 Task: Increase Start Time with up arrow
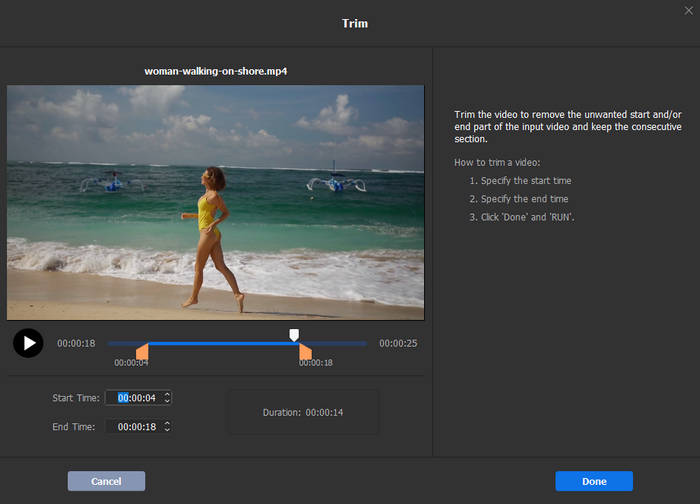pos(167,395)
